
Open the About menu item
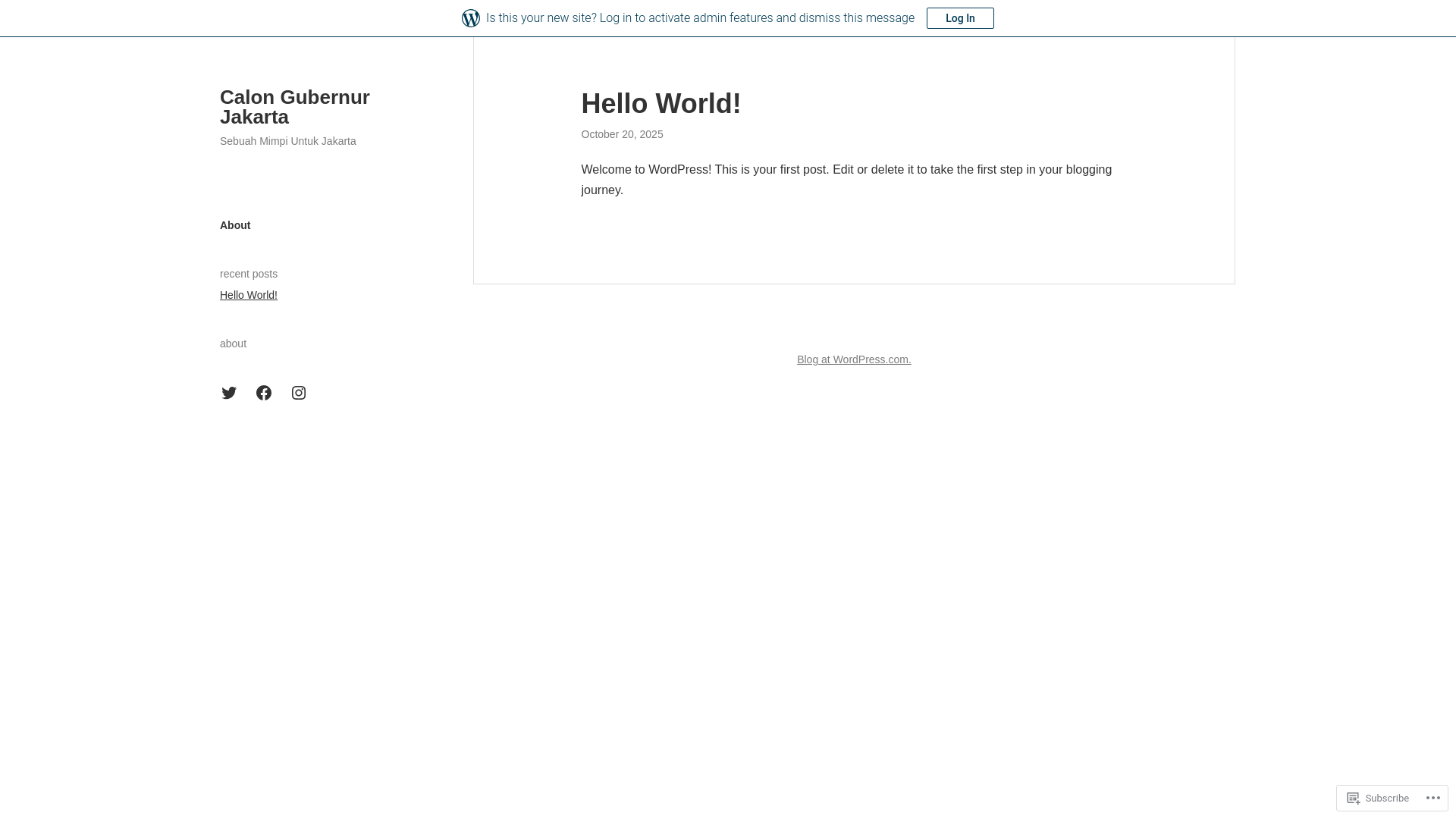pos(235,225)
